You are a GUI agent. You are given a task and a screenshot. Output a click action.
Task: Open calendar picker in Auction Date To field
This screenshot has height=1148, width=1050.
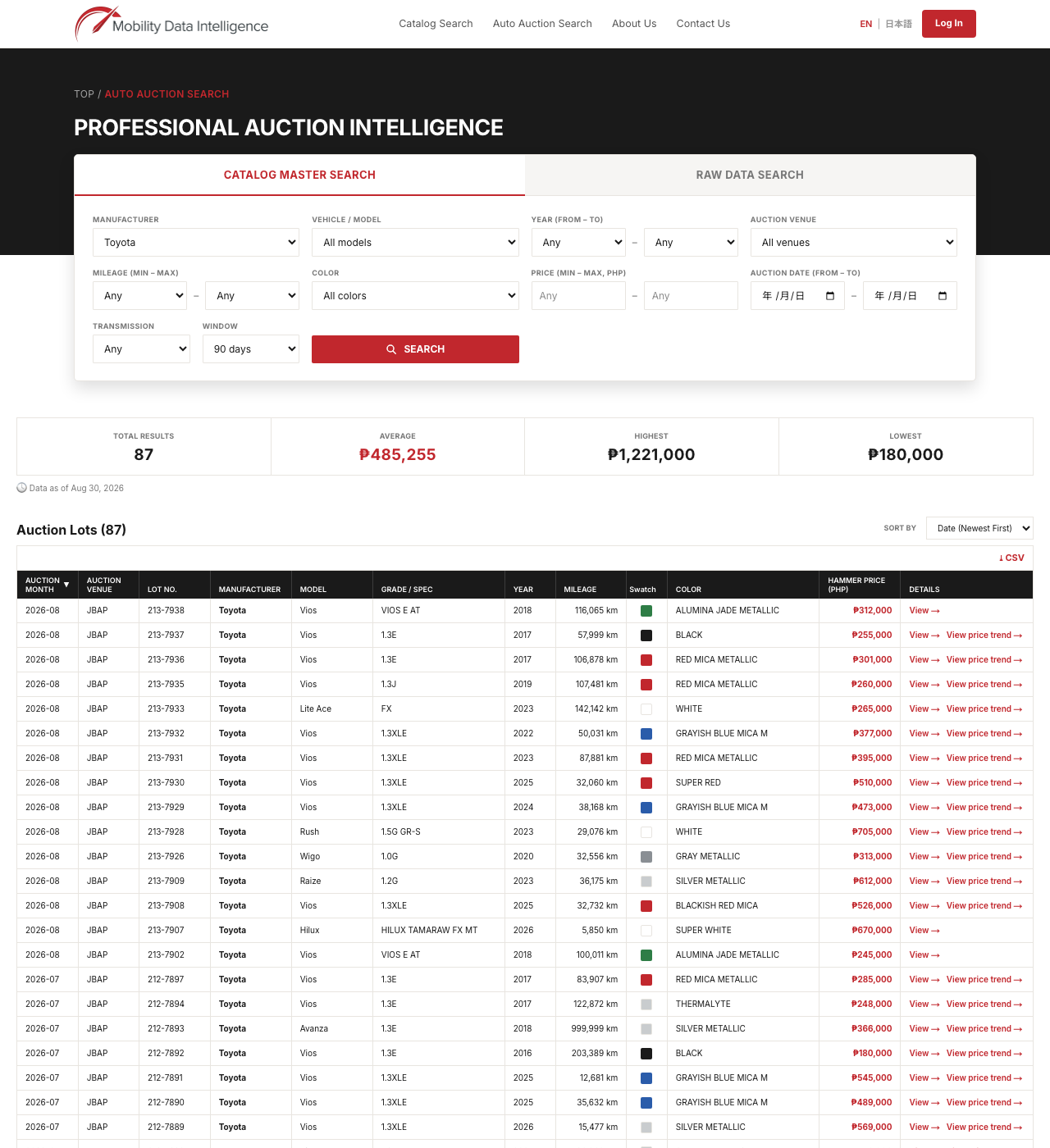(x=943, y=296)
